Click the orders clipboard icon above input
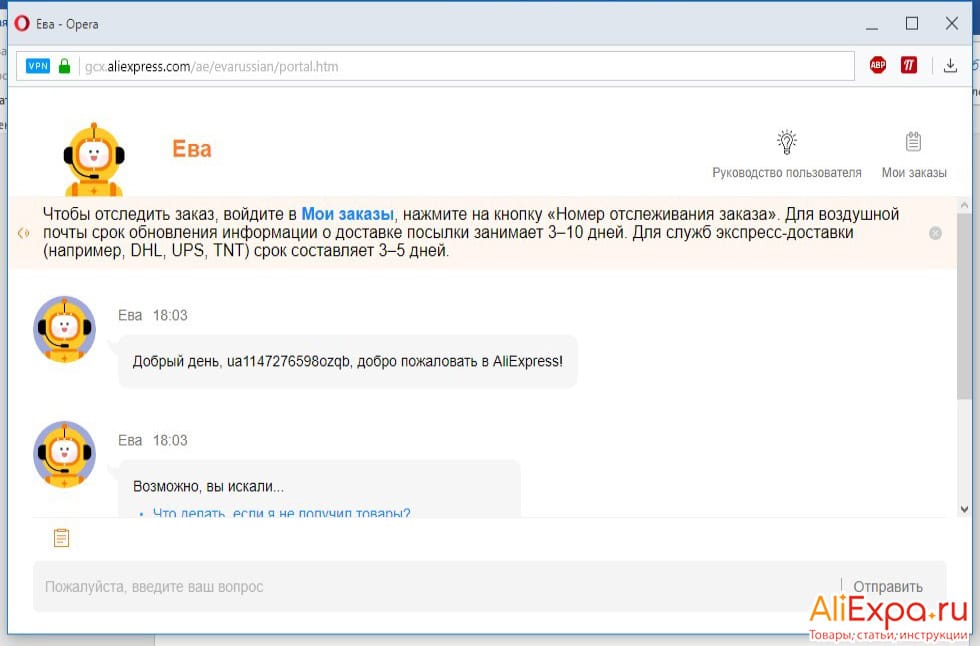The image size is (980, 646). tap(61, 538)
